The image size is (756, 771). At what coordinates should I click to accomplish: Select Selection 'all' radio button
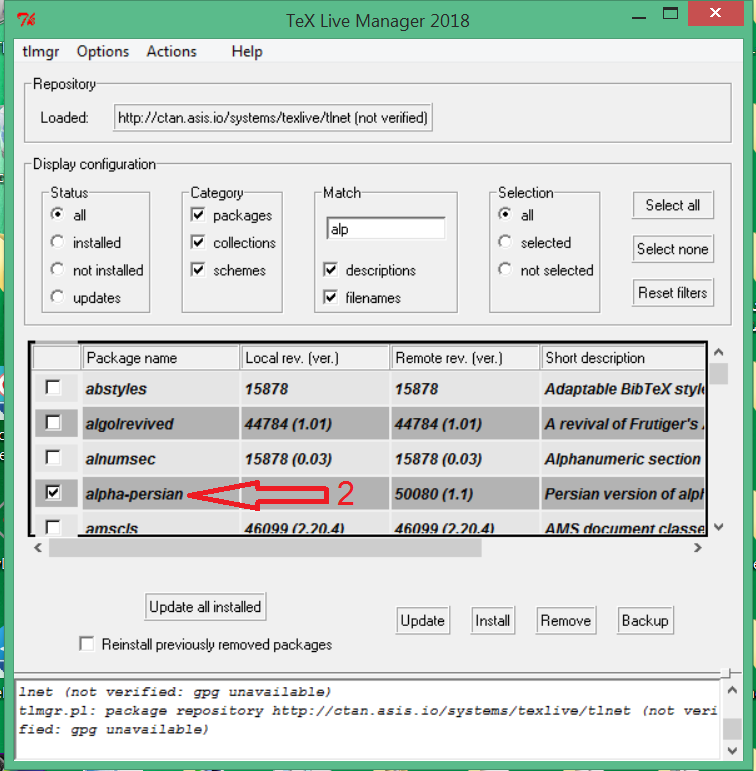[x=505, y=214]
